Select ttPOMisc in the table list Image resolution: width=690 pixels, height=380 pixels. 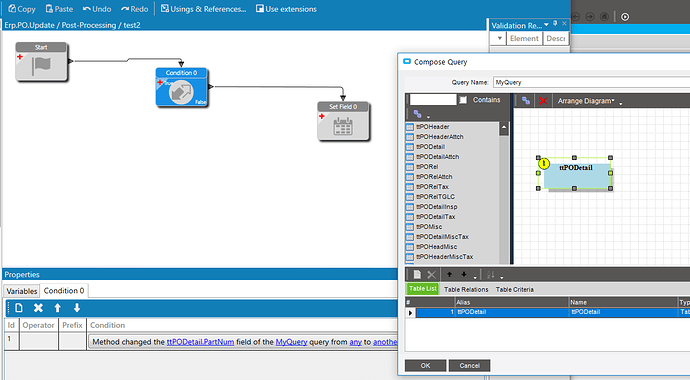tap(429, 227)
